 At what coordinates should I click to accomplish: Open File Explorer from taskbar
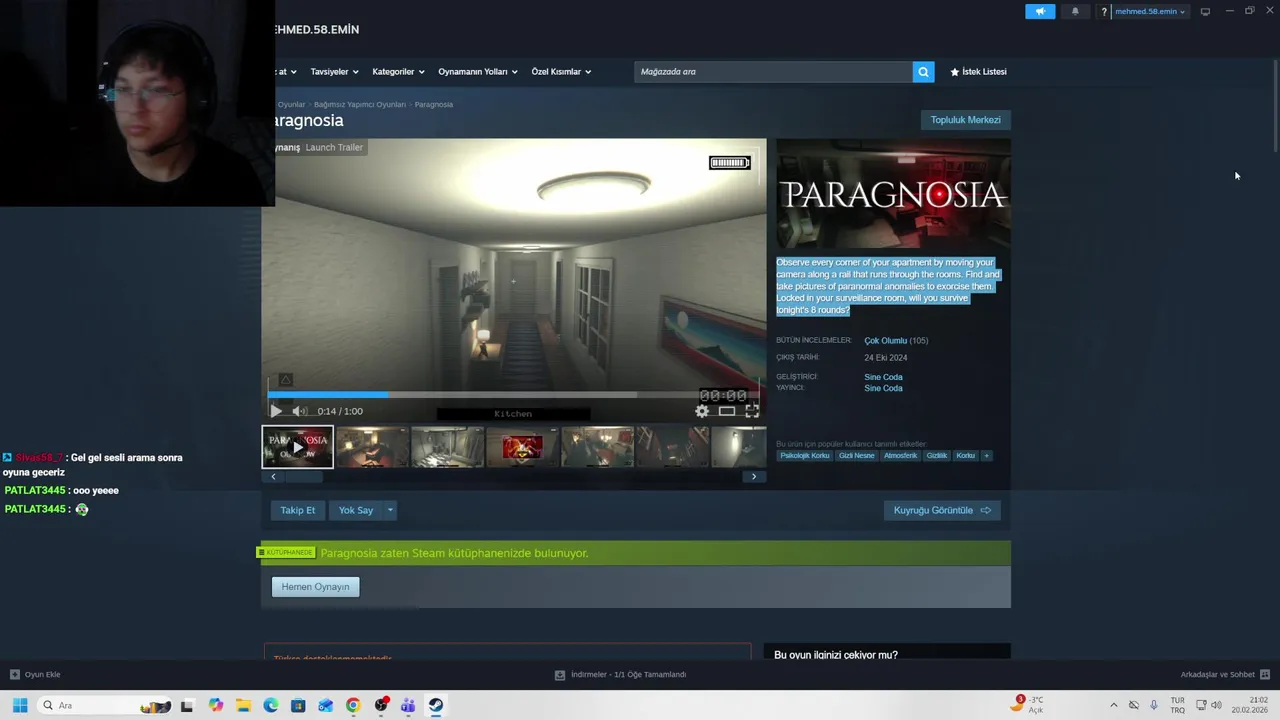[x=243, y=705]
